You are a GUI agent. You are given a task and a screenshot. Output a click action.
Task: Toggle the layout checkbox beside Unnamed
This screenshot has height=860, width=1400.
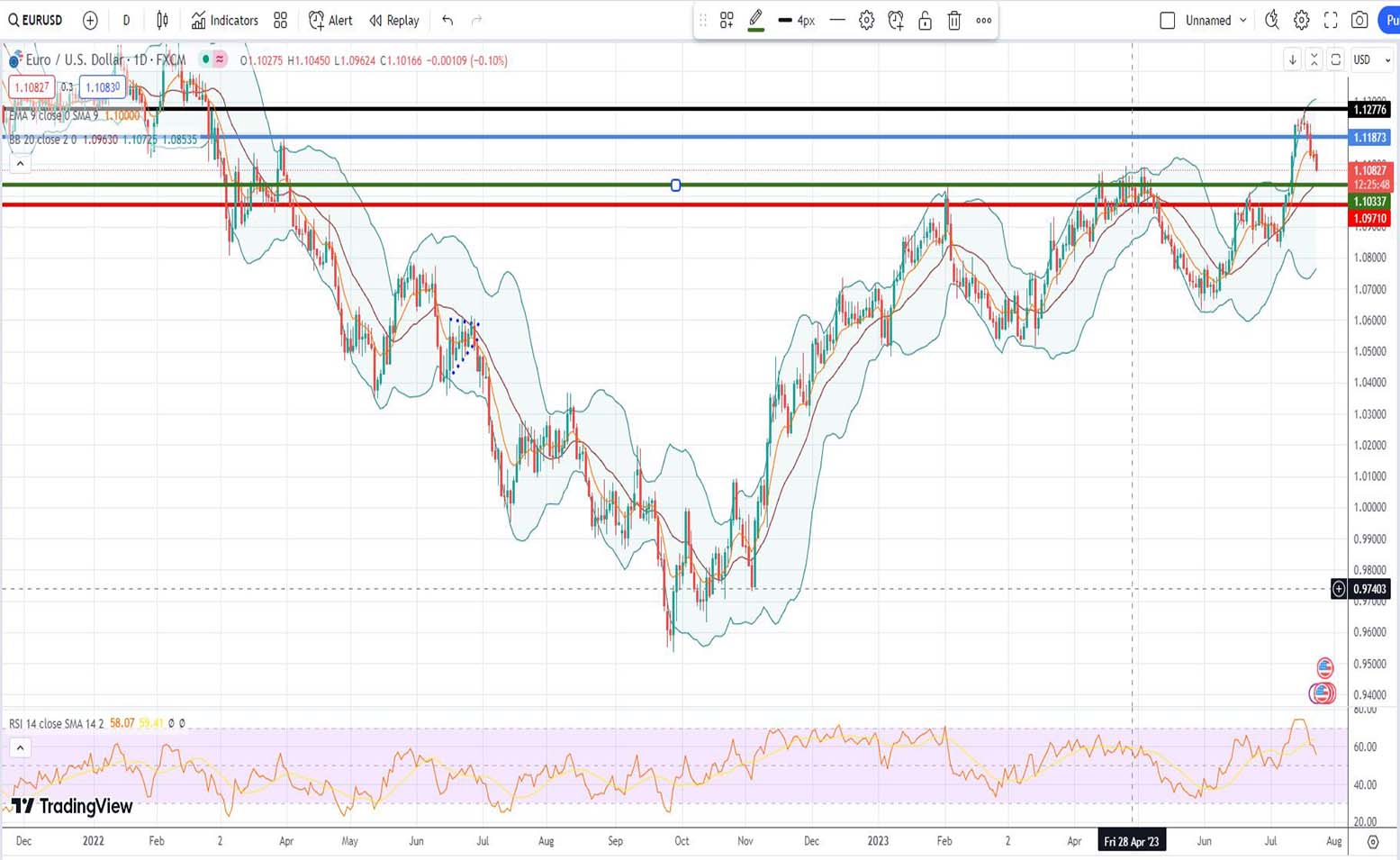1167,20
